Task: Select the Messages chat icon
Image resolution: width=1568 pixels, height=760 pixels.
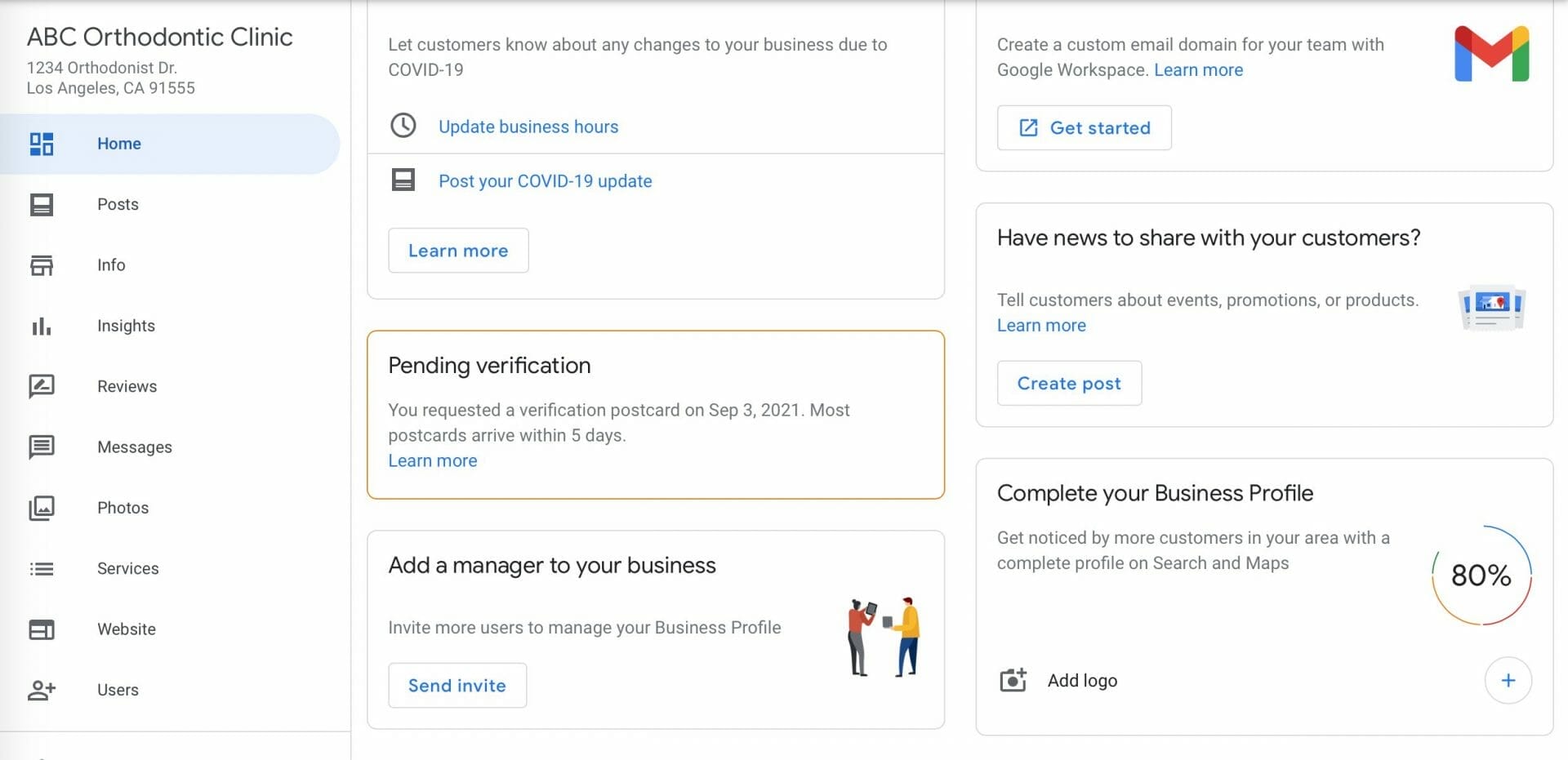Action: pyautogui.click(x=42, y=447)
